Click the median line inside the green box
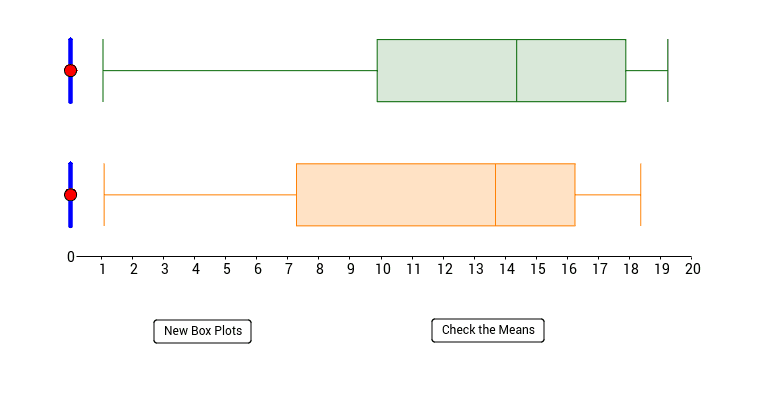Image resolution: width=762 pixels, height=399 pixels. point(517,70)
